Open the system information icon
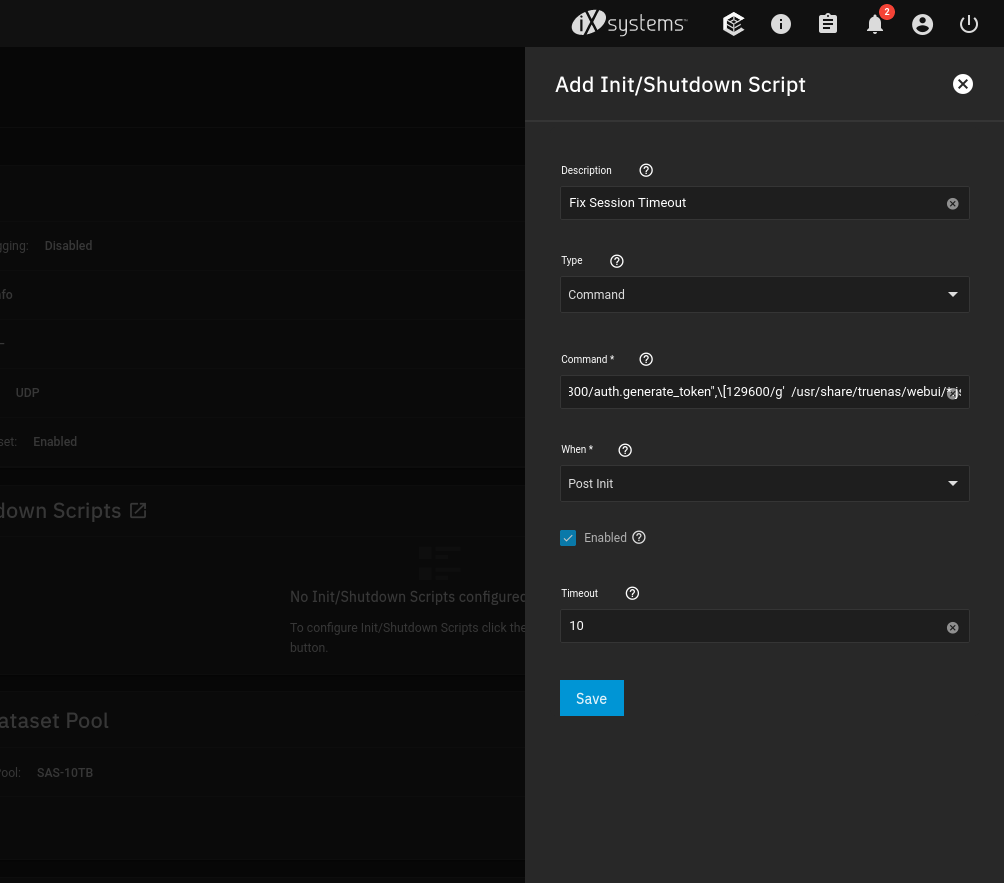Screen dimensions: 1004x883 pyautogui.click(x=781, y=23)
